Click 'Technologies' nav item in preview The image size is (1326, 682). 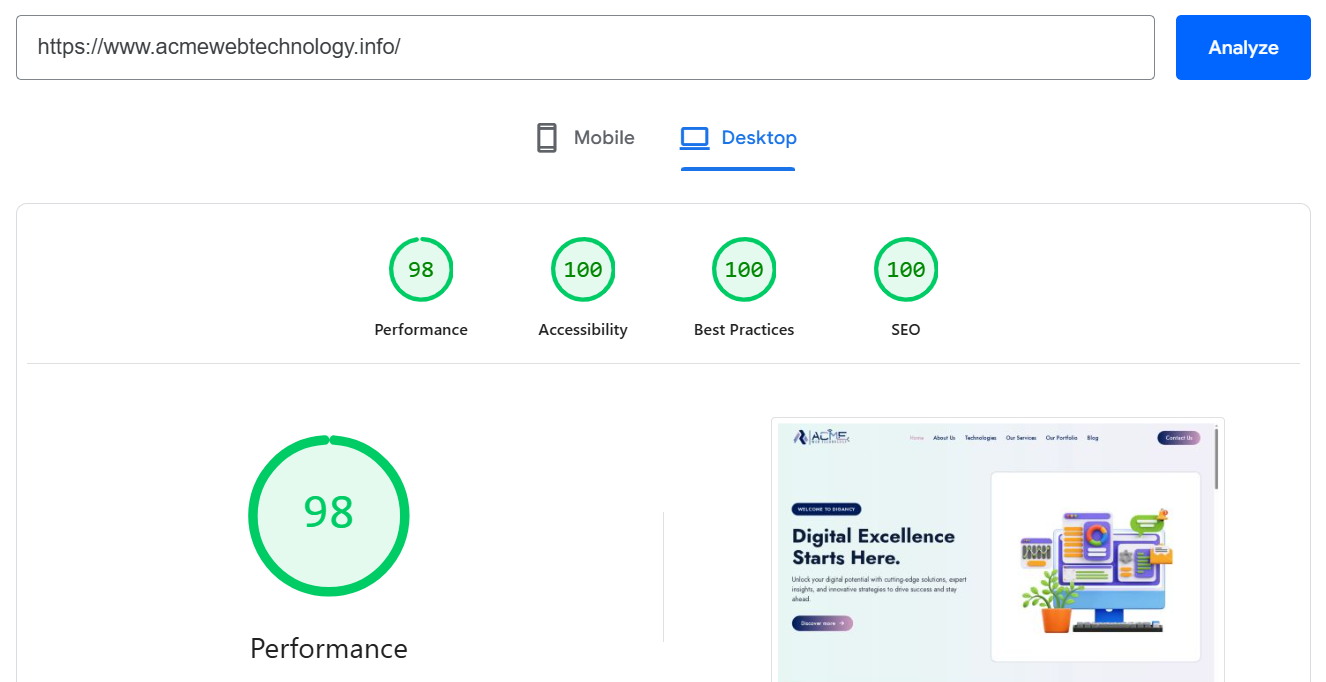(x=981, y=438)
